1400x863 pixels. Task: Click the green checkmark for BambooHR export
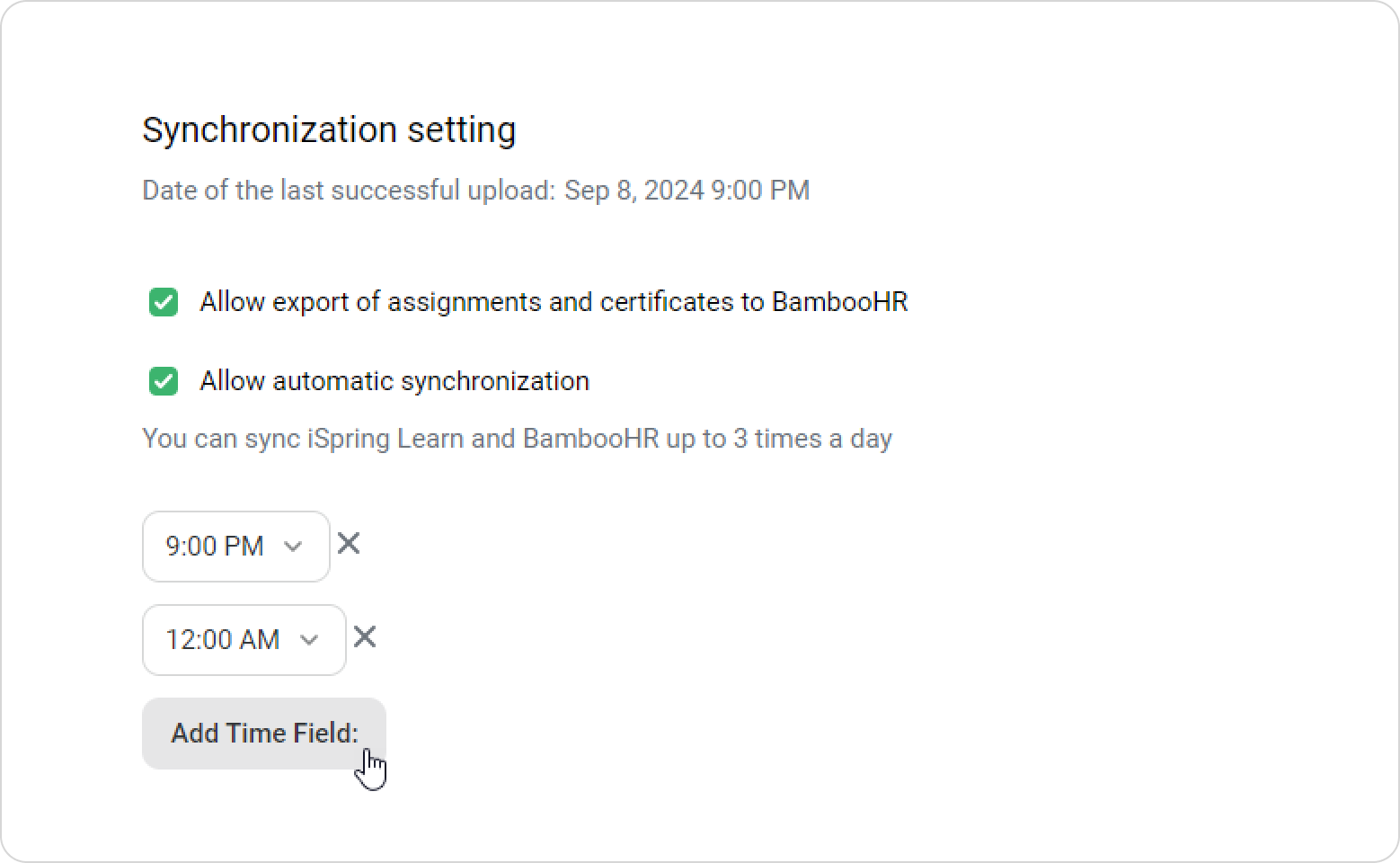[164, 302]
